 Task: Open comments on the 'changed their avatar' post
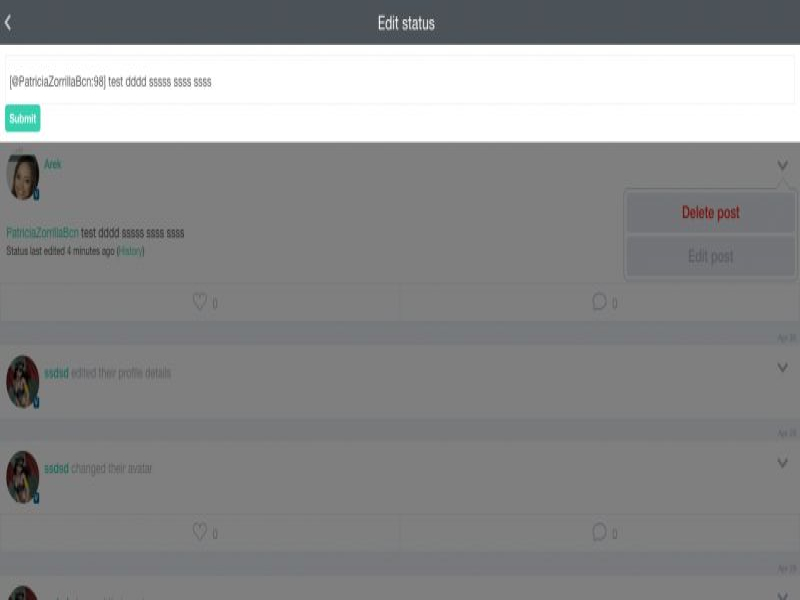tap(599, 532)
